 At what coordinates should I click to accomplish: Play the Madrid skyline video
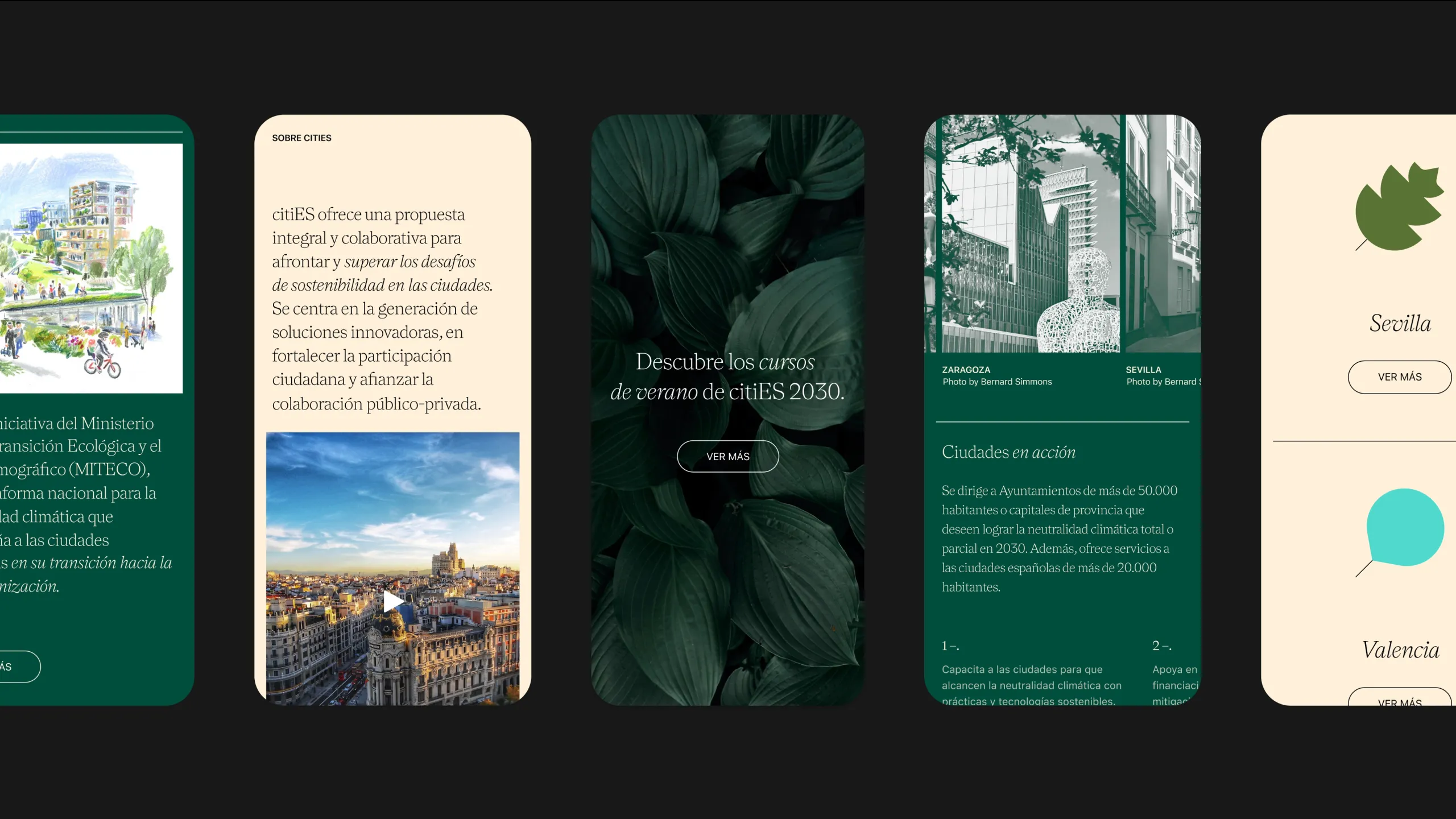pyautogui.click(x=393, y=601)
